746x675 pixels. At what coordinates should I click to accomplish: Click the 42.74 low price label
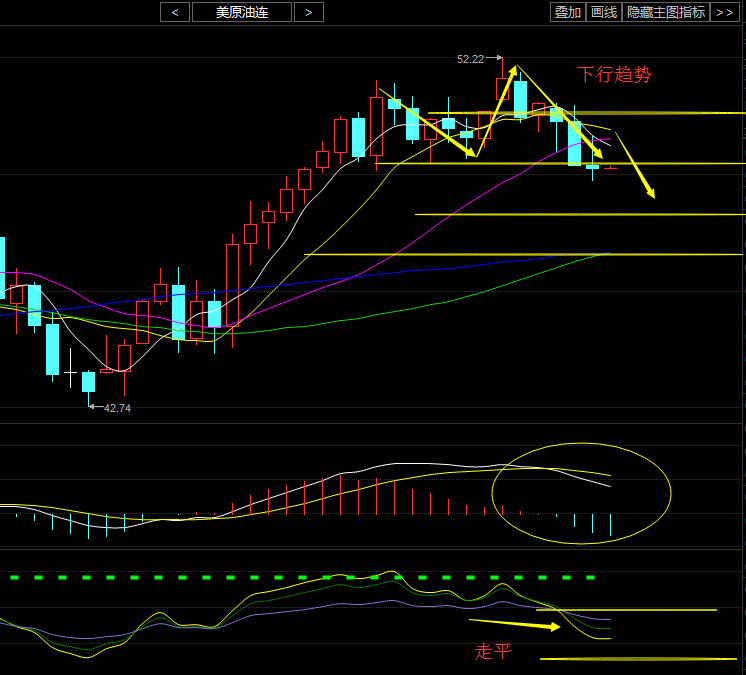117,408
